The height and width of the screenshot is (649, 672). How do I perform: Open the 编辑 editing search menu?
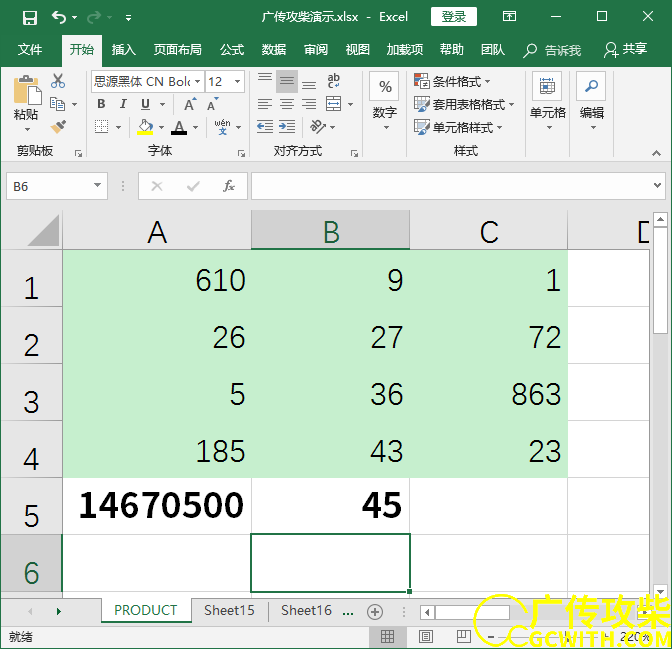coord(592,101)
